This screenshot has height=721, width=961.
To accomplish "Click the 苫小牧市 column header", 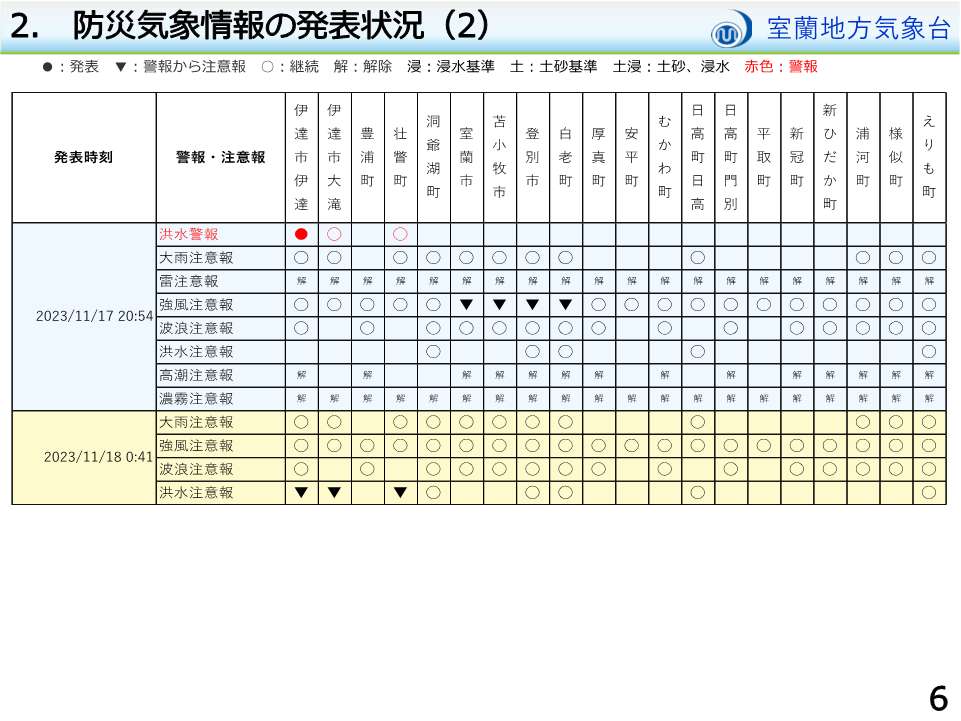I will click(499, 157).
